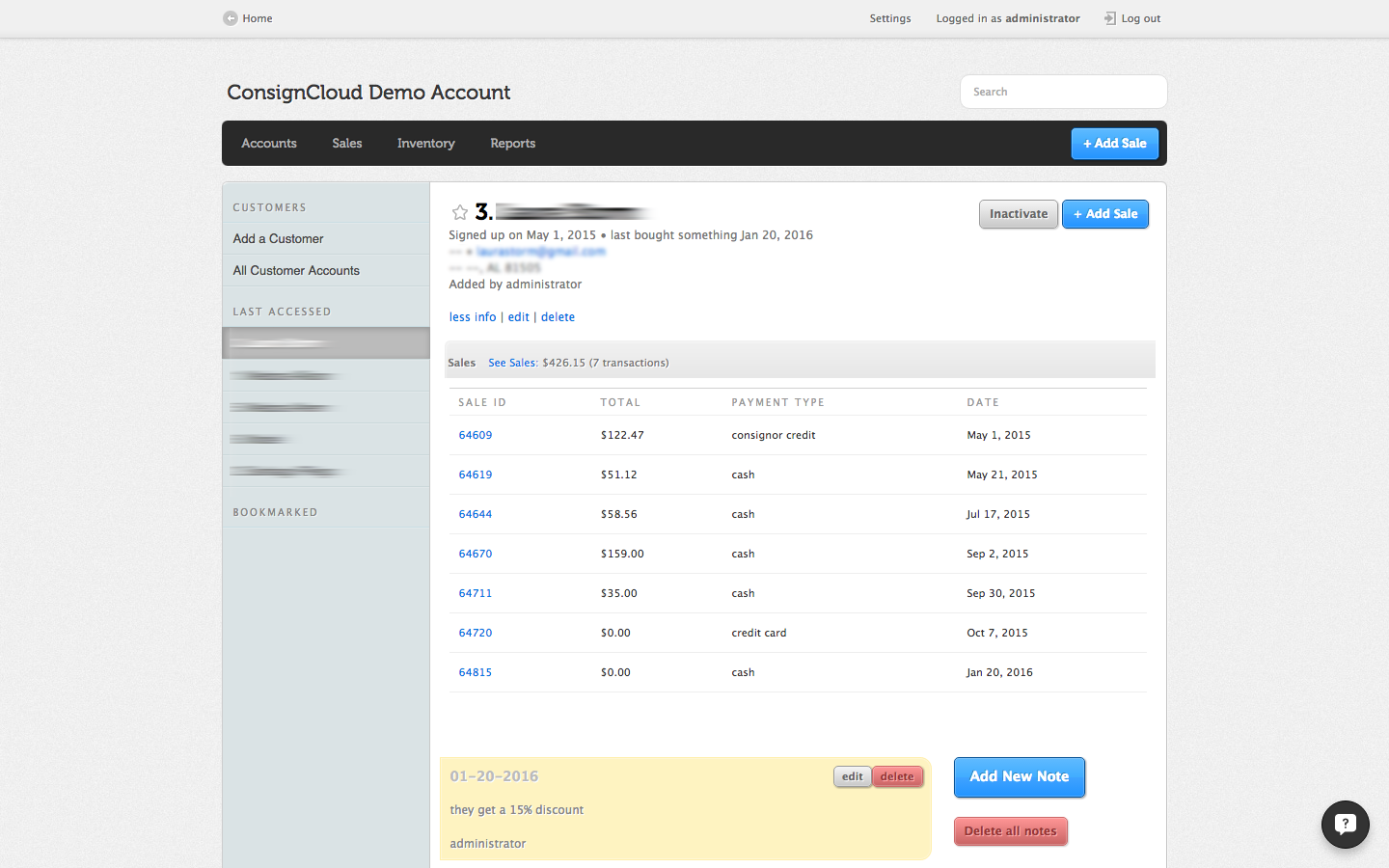
Task: Open sale ID 64609
Action: (x=476, y=436)
